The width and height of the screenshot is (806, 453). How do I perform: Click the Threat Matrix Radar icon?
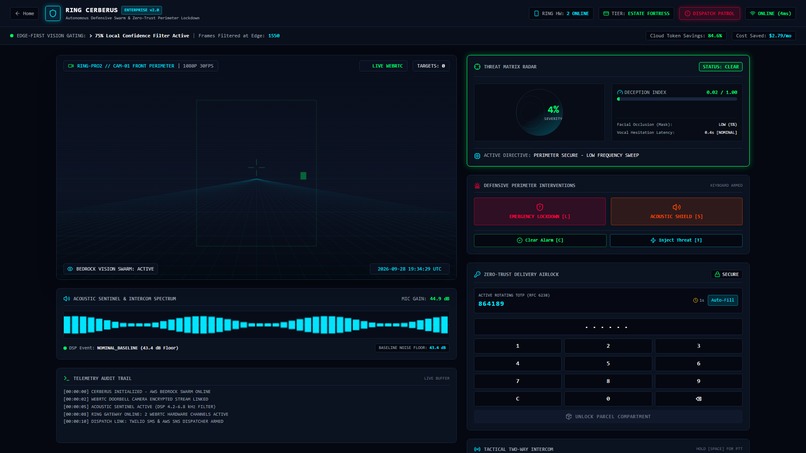[x=477, y=67]
